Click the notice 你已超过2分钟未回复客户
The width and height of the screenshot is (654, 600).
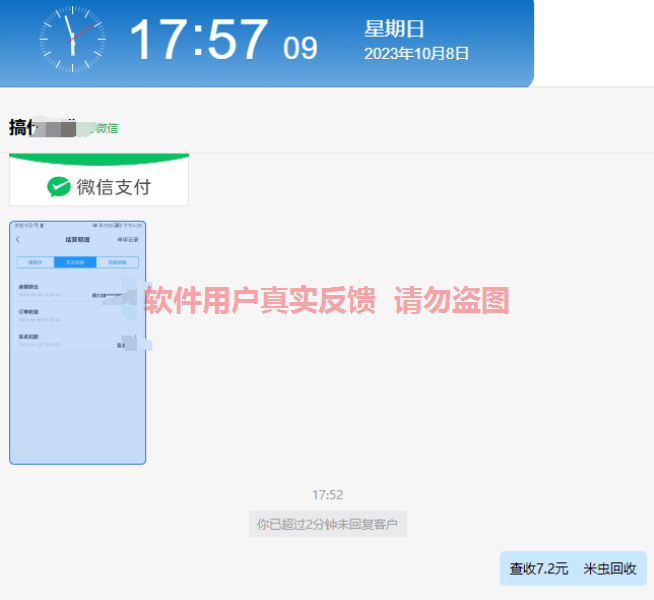[327, 524]
